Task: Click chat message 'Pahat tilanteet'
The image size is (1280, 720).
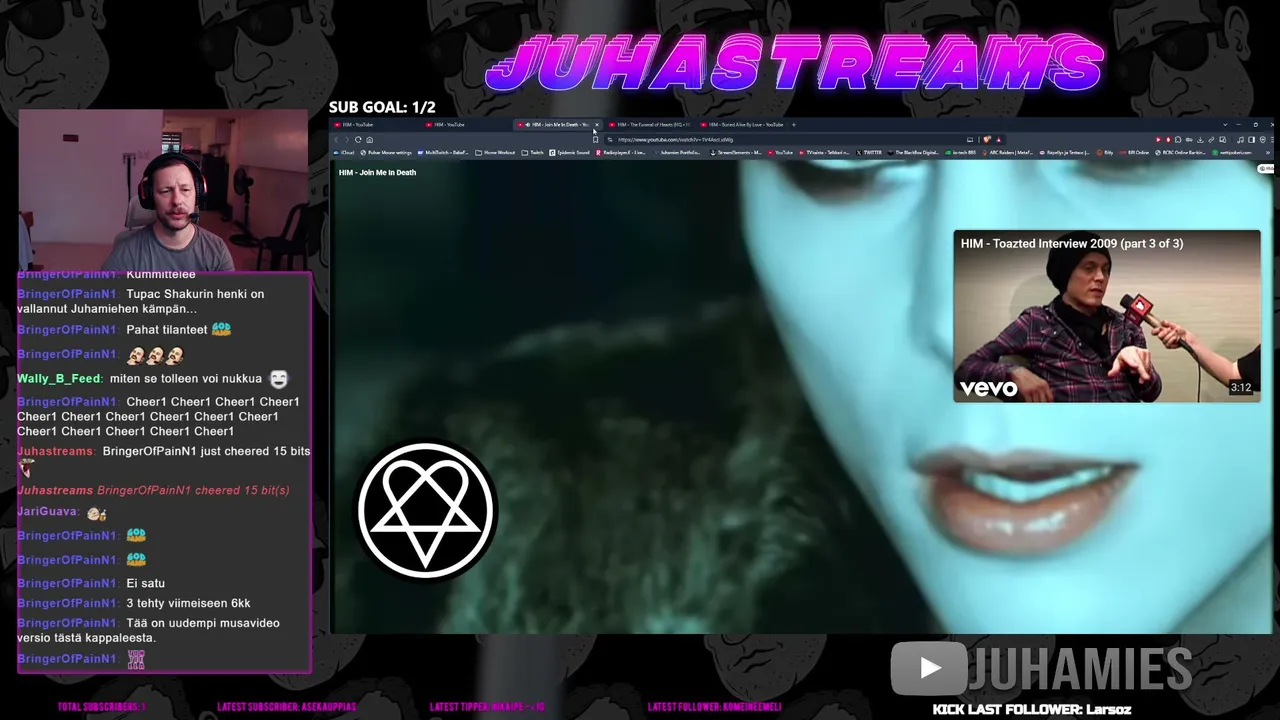Action: [x=167, y=330]
